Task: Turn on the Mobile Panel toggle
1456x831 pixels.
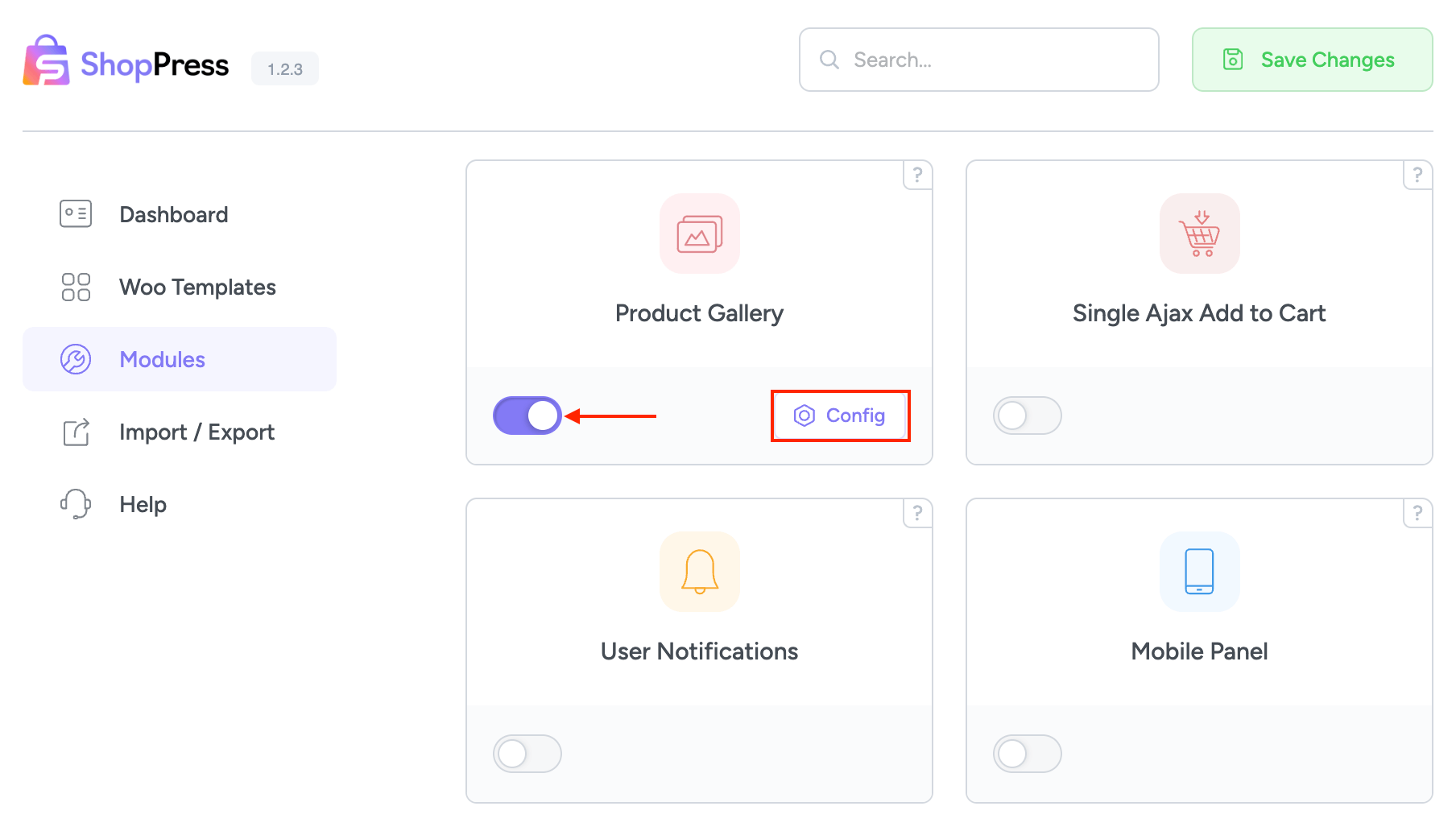Action: coord(1027,754)
